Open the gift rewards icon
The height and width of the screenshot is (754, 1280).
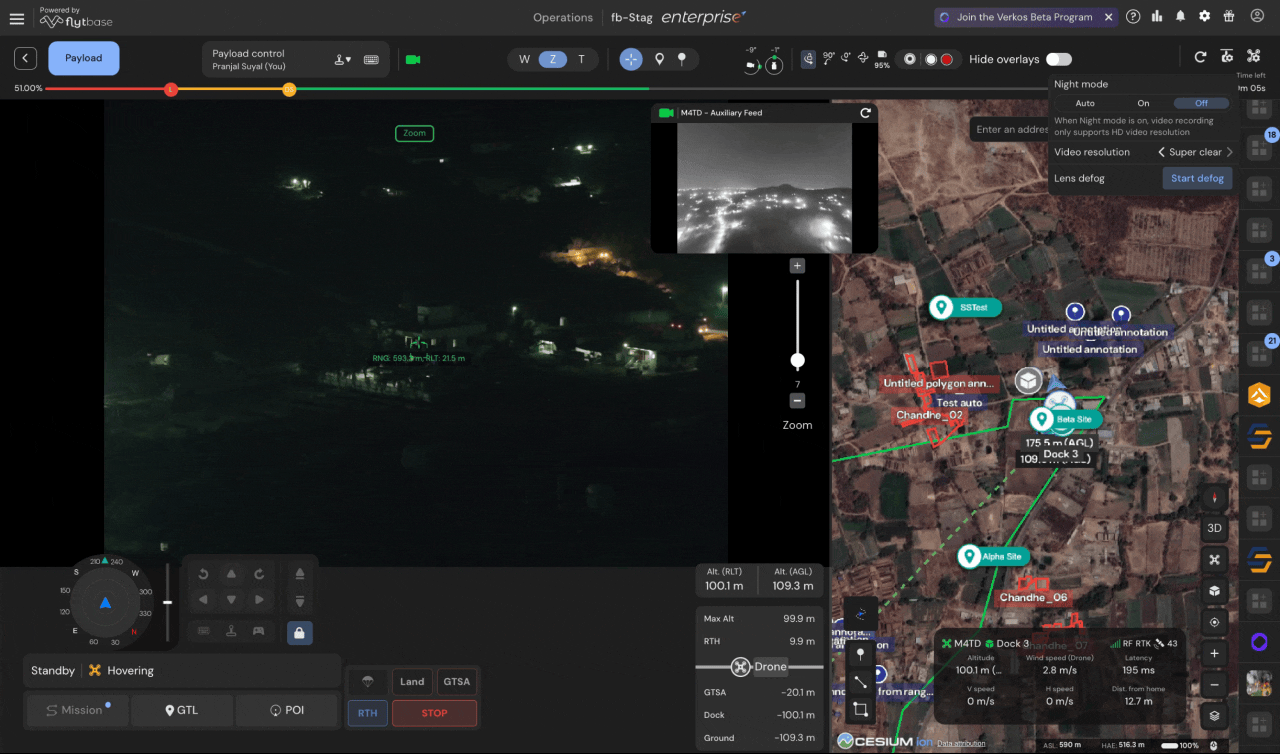click(x=1228, y=17)
